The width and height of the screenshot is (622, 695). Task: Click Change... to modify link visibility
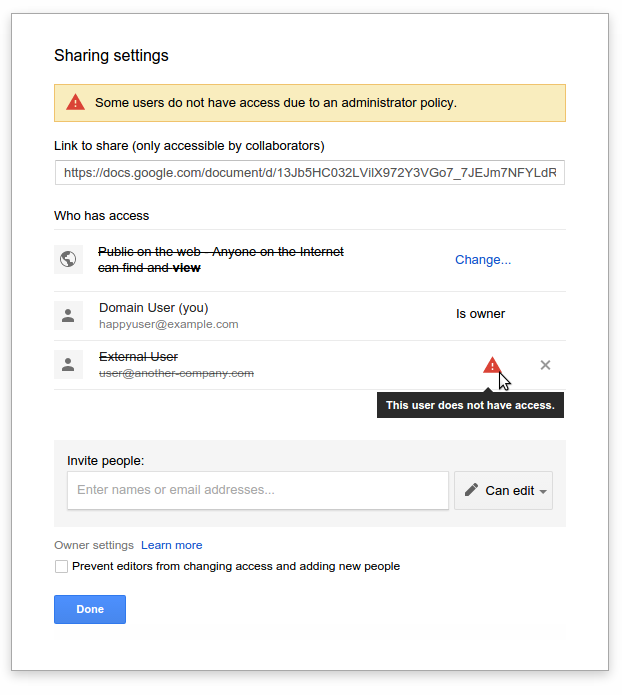pyautogui.click(x=483, y=260)
